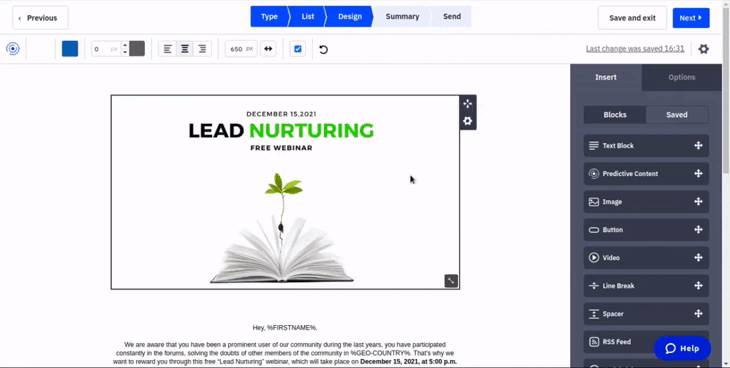Click move handle on Video row

tap(698, 258)
